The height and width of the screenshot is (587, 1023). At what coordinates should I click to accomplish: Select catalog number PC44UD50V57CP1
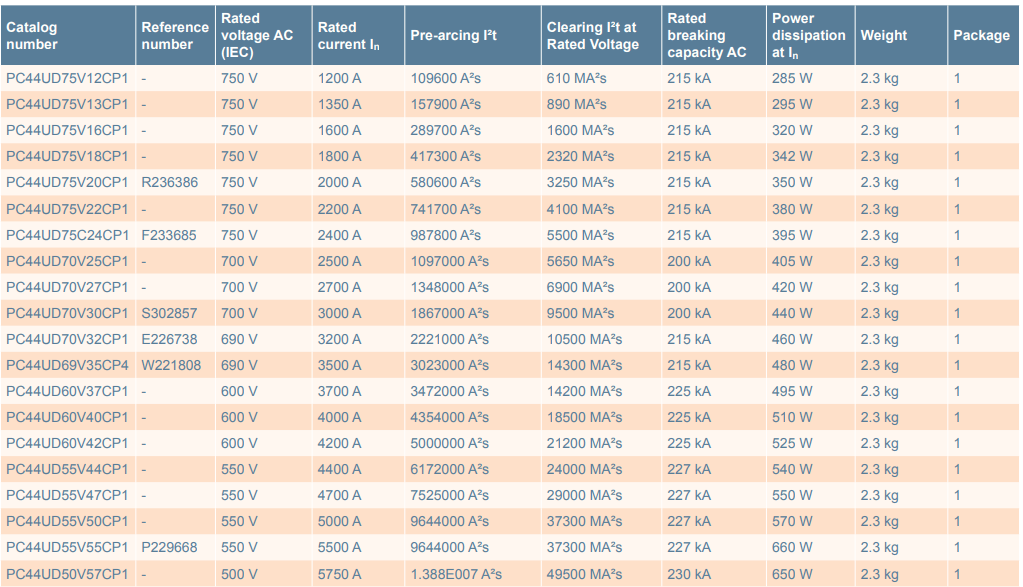click(67, 574)
